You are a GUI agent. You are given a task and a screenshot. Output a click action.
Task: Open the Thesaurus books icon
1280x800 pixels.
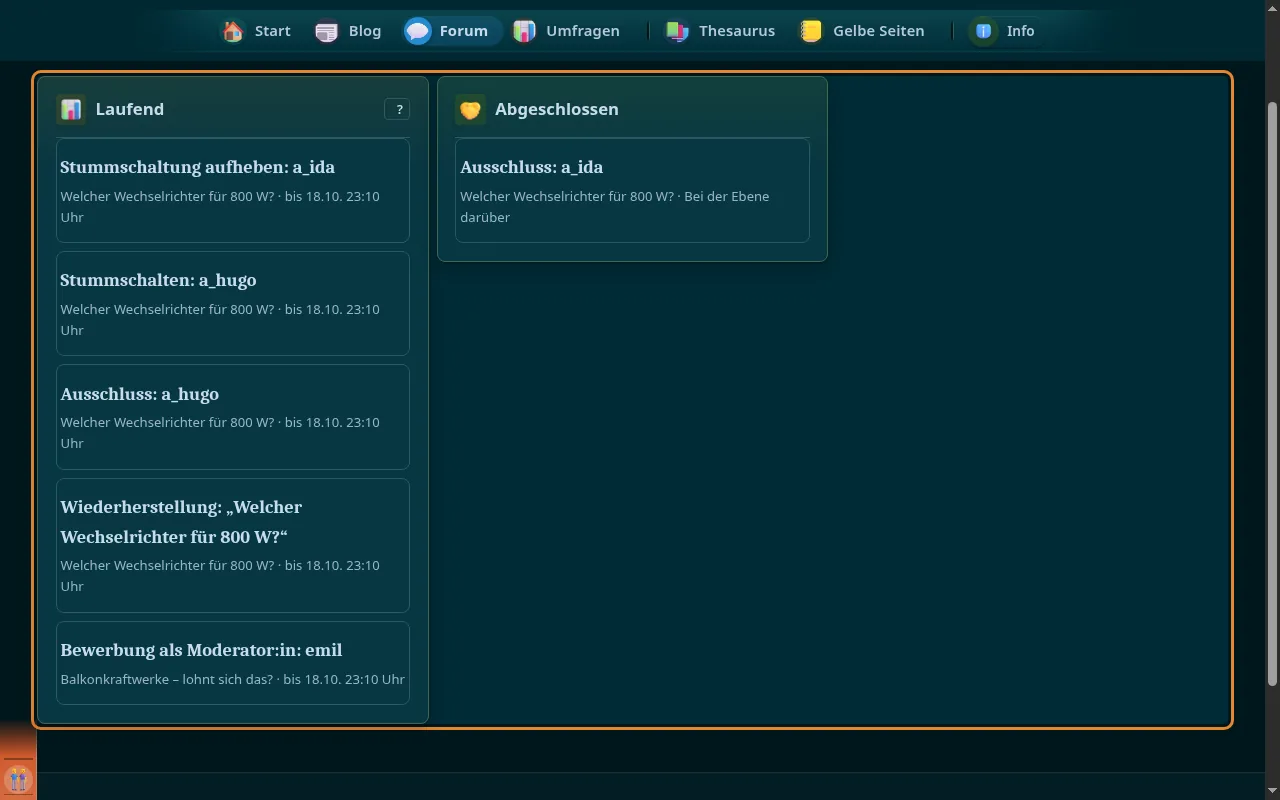[x=677, y=31]
